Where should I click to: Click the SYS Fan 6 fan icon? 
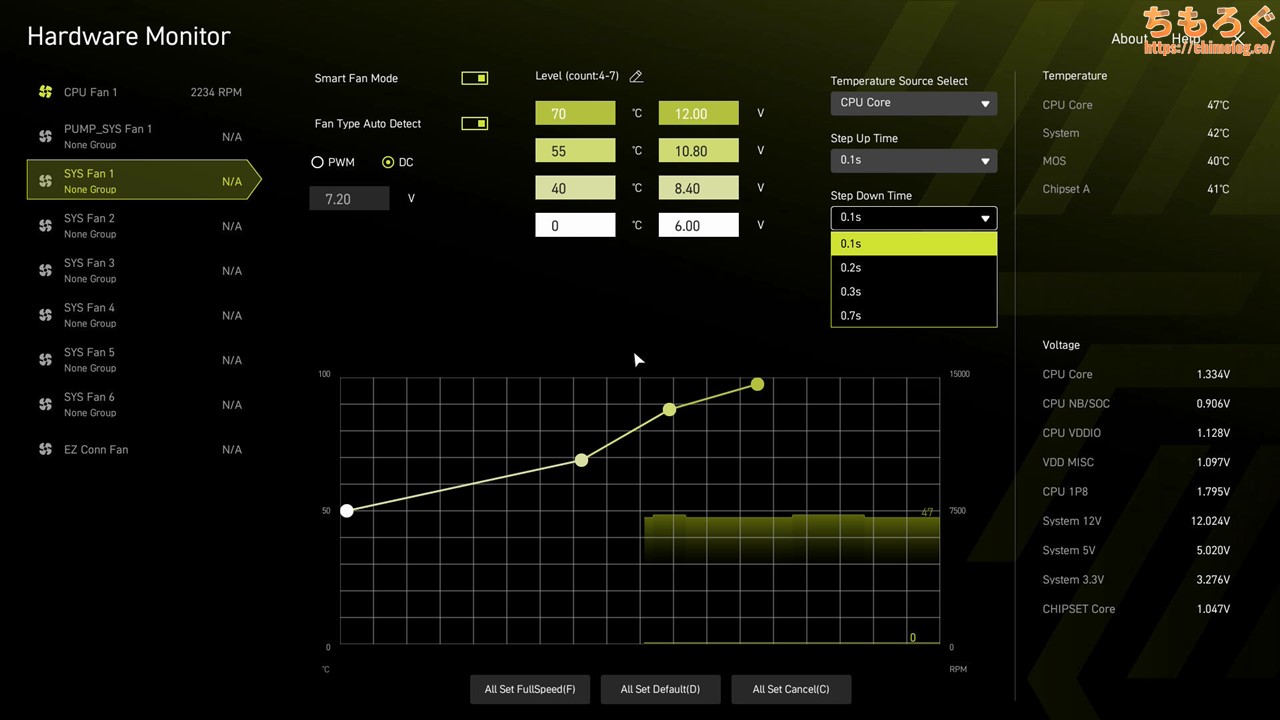coord(45,404)
